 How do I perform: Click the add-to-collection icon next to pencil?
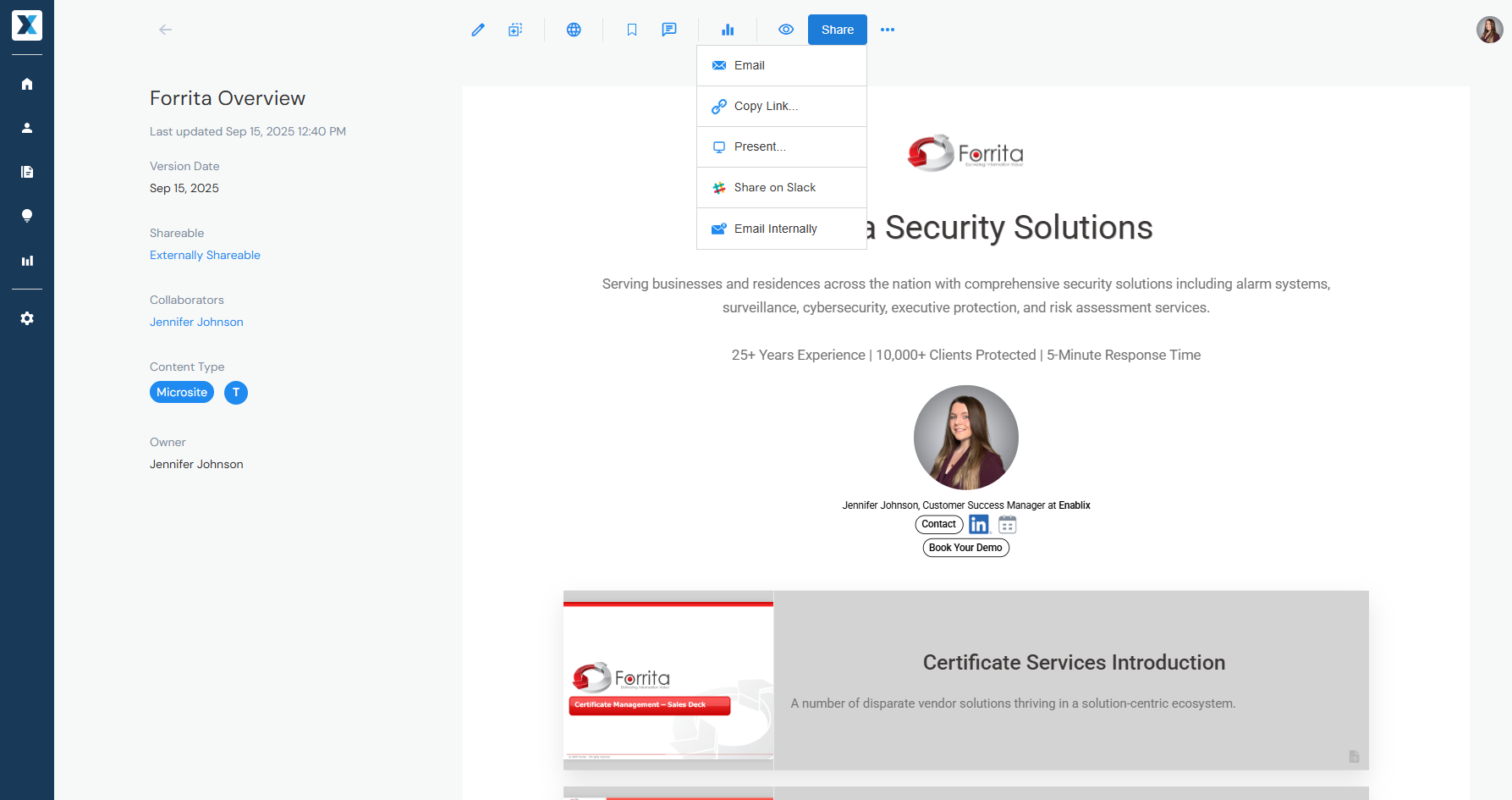tap(515, 30)
